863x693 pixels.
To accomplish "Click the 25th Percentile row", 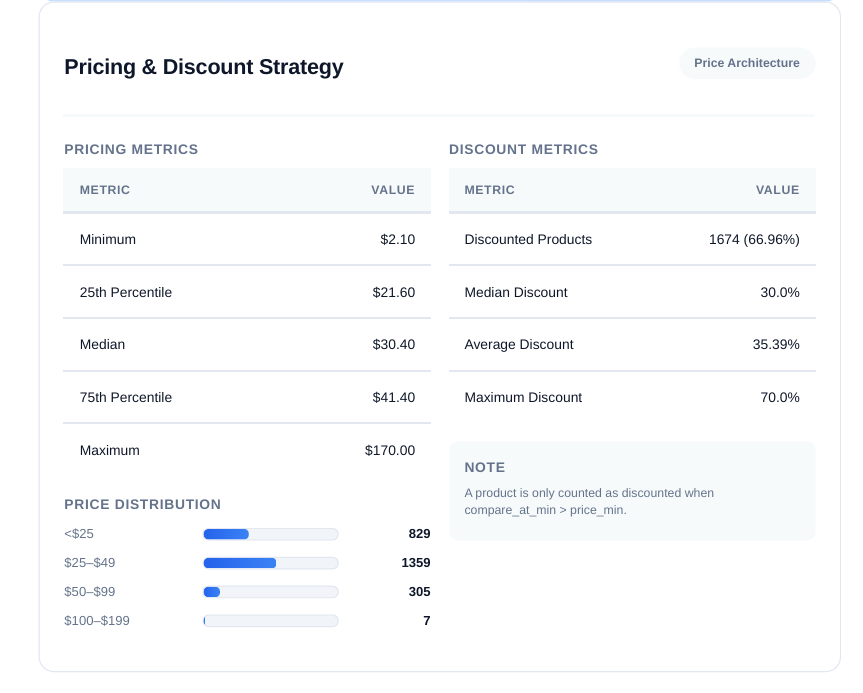I will (x=246, y=292).
